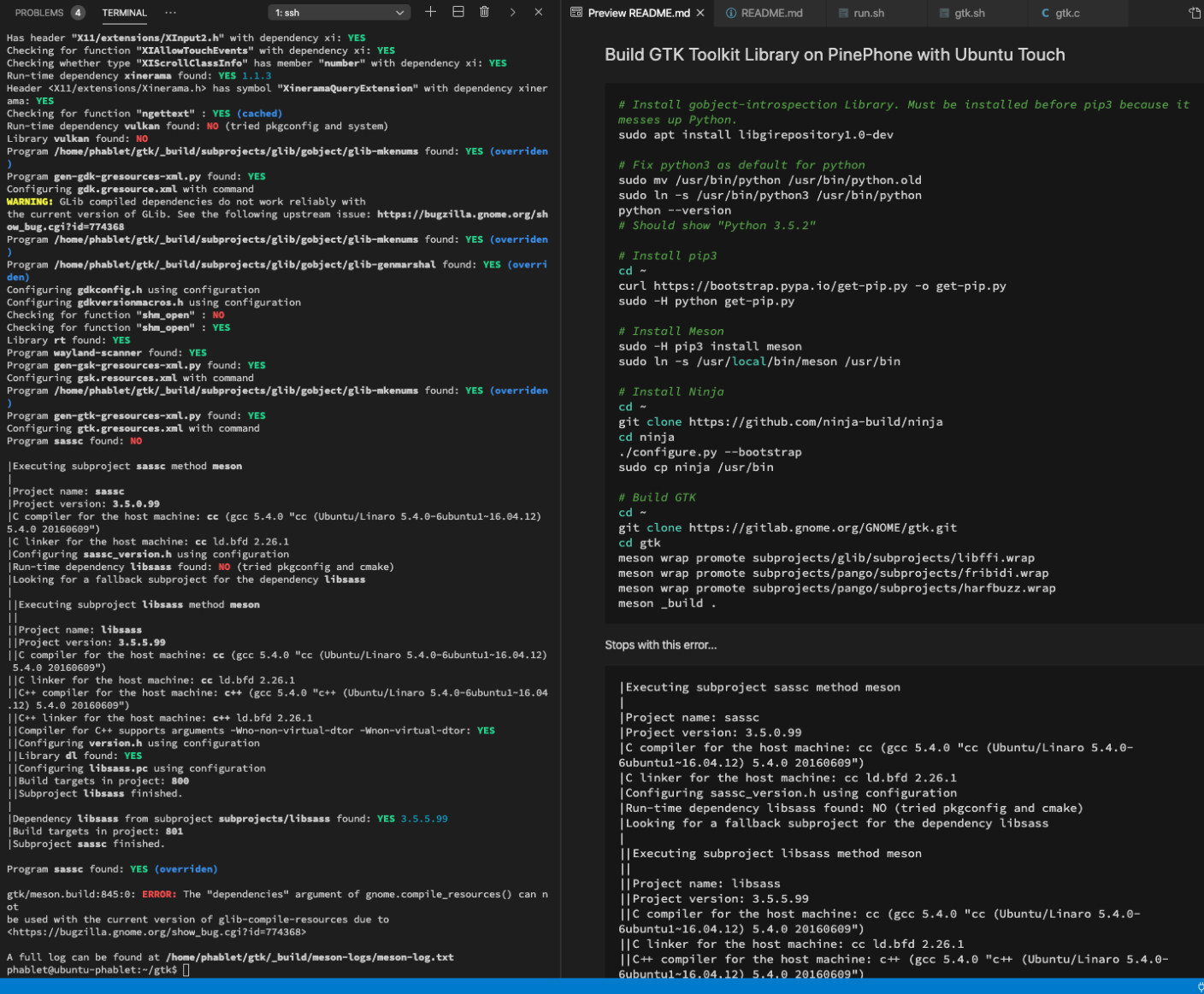Switch to the PROBLEMS tab
The image size is (1204, 994).
[39, 13]
